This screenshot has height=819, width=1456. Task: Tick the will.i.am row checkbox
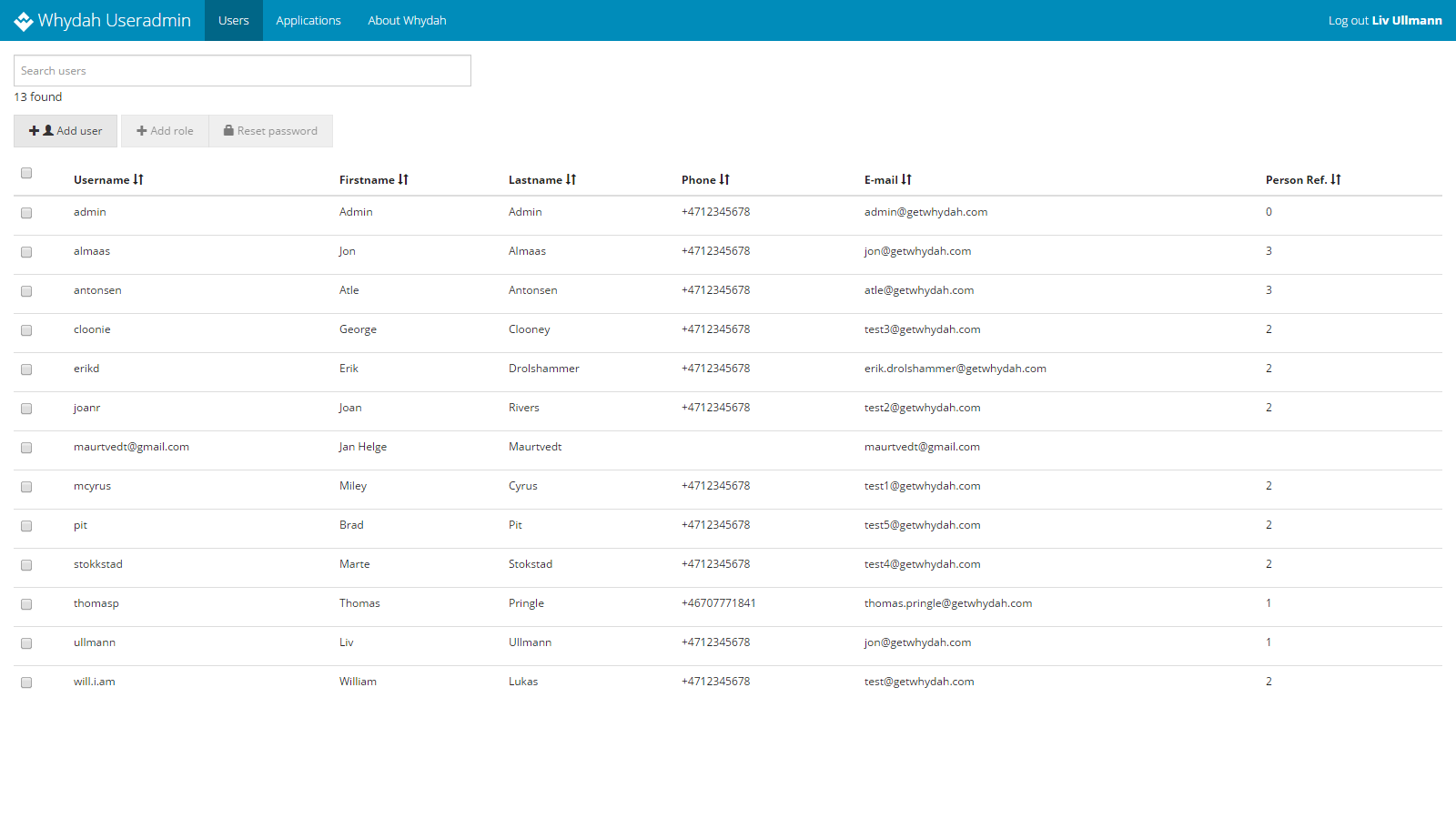[26, 682]
